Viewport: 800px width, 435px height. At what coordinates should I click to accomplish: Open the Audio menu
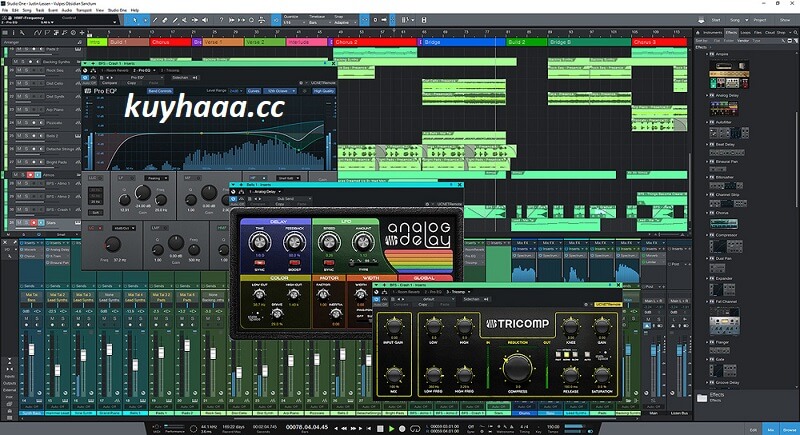(67, 10)
